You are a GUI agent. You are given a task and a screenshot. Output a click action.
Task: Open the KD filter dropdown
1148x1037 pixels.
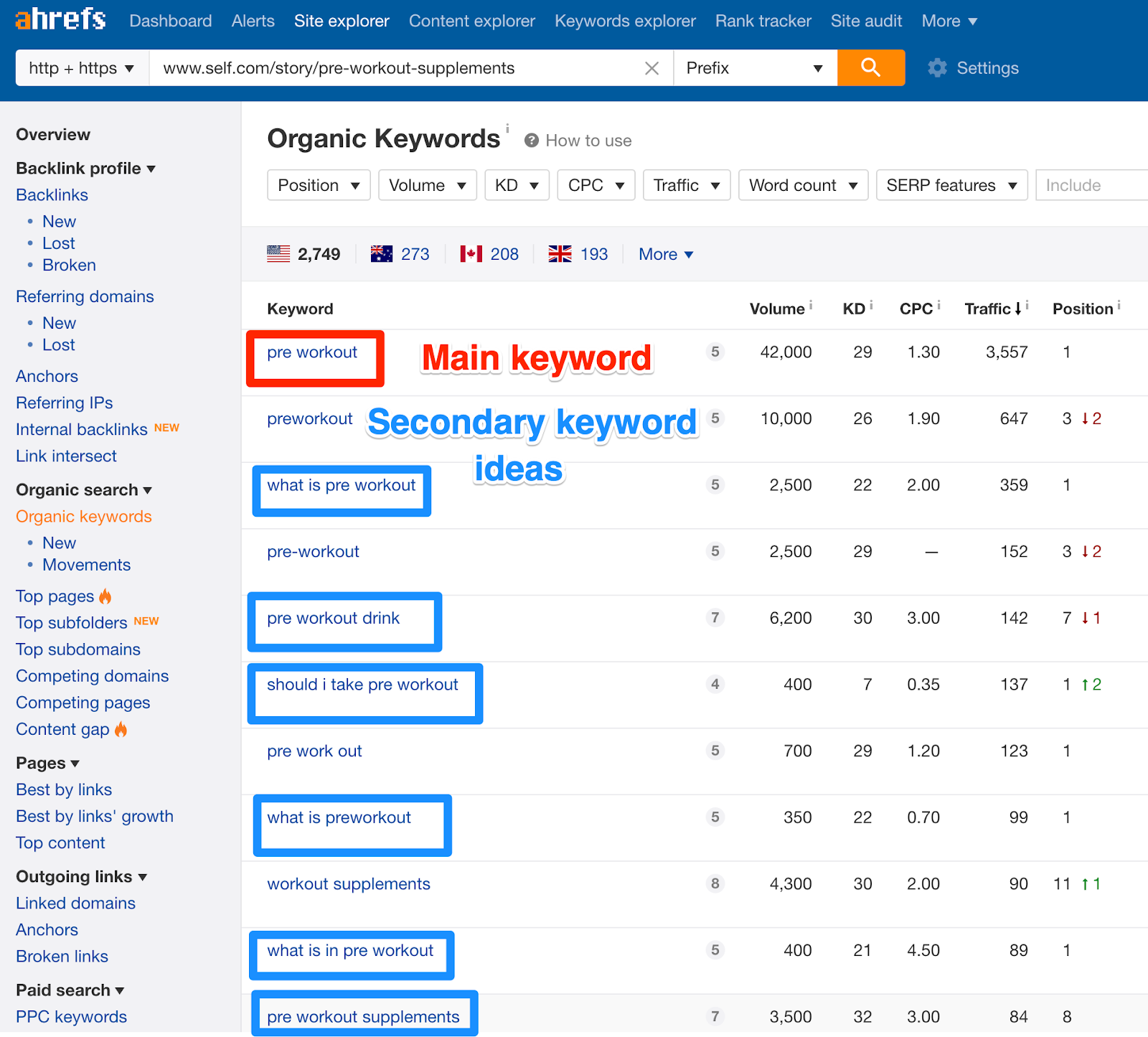[517, 185]
